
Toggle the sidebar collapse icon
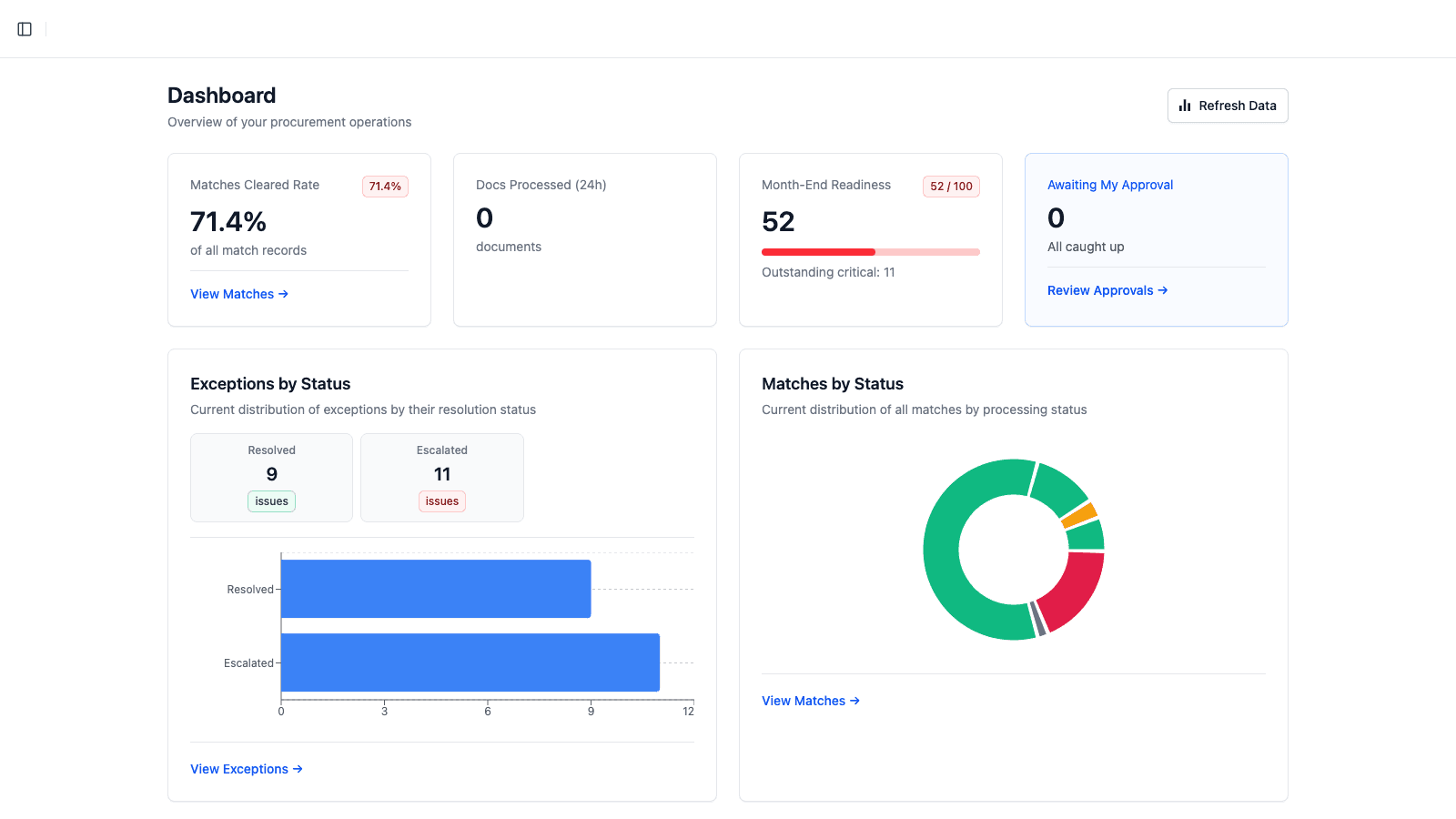pyautogui.click(x=24, y=28)
